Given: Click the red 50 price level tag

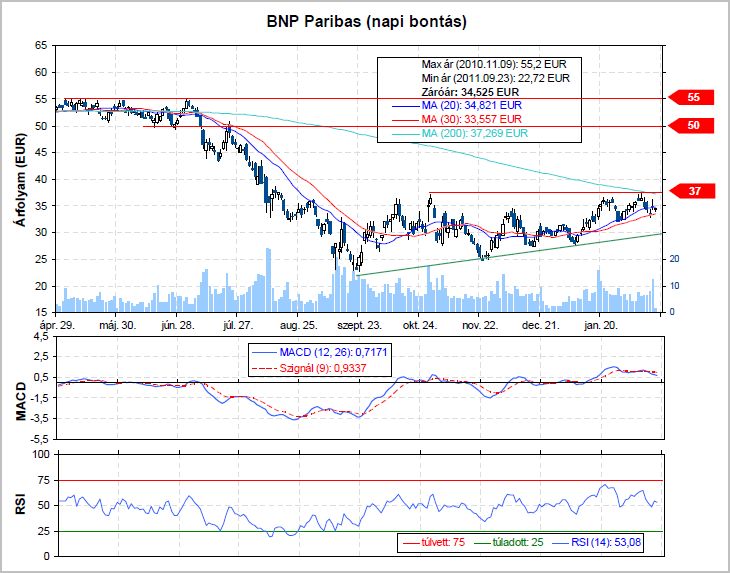Looking at the screenshot, I should [x=691, y=125].
